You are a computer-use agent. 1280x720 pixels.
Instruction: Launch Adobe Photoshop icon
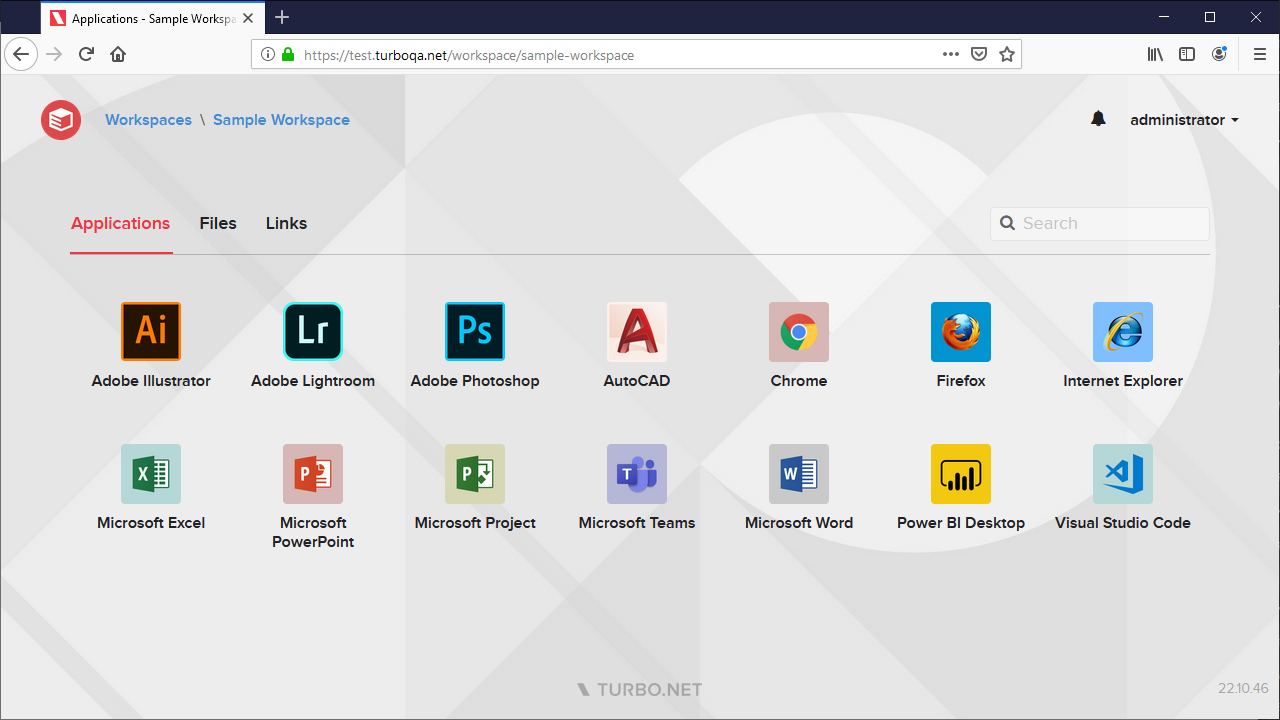(475, 331)
